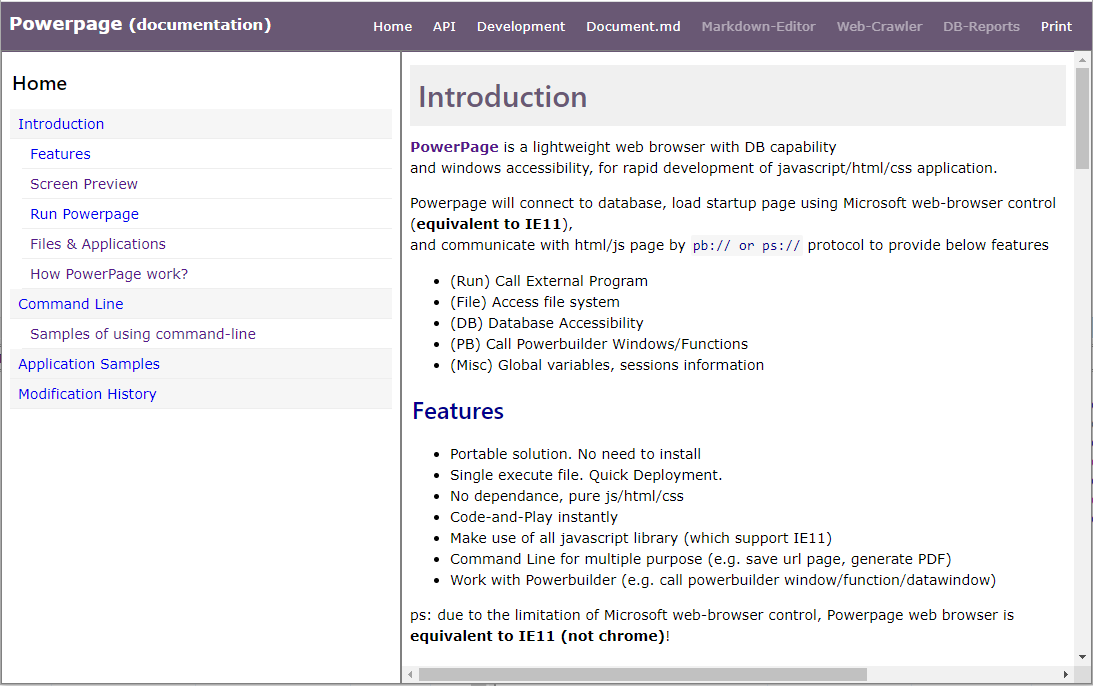Go to the Home nav link
This screenshot has width=1093, height=686.
pyautogui.click(x=392, y=26)
